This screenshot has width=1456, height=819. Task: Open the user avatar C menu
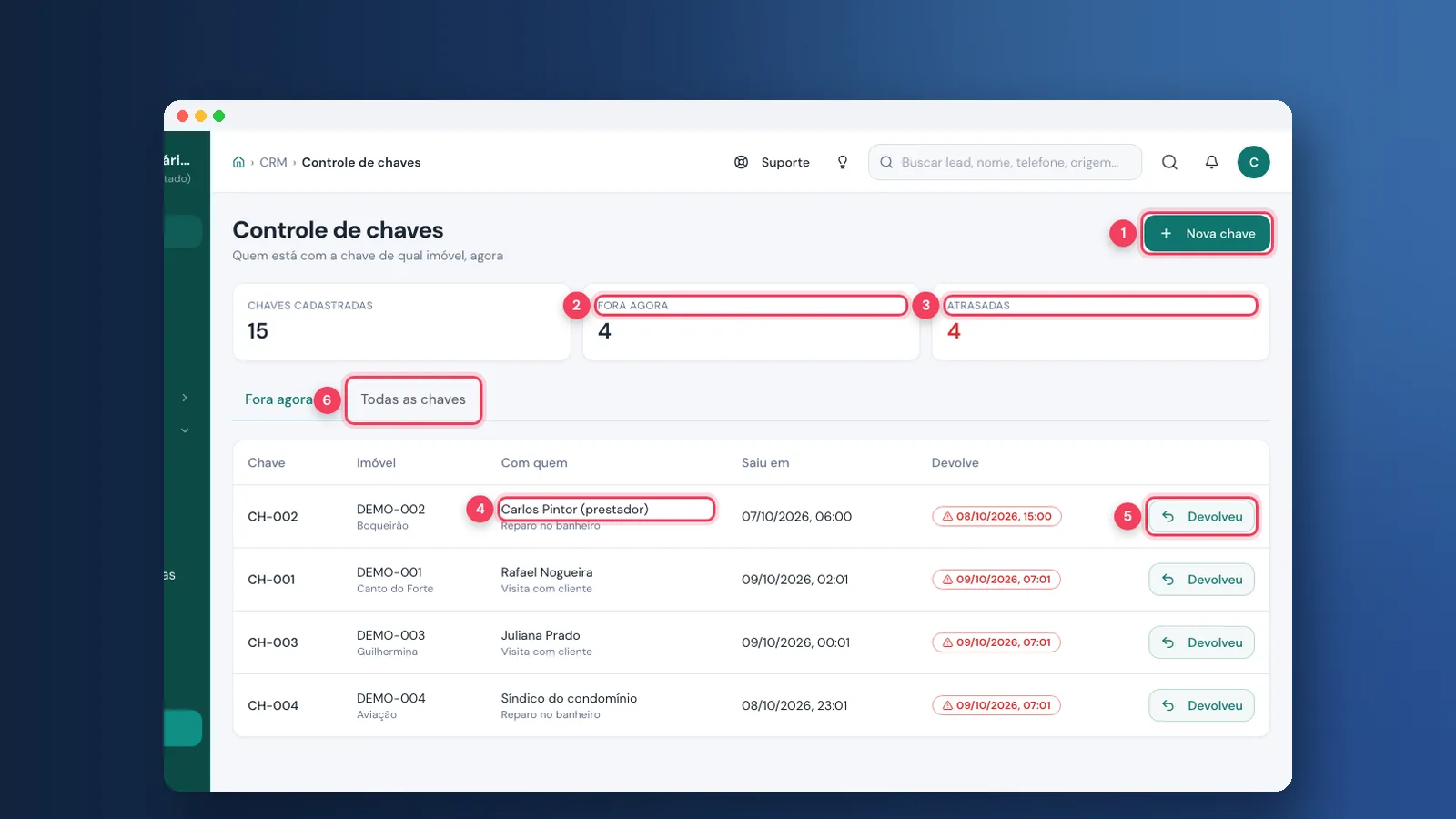pos(1253,162)
